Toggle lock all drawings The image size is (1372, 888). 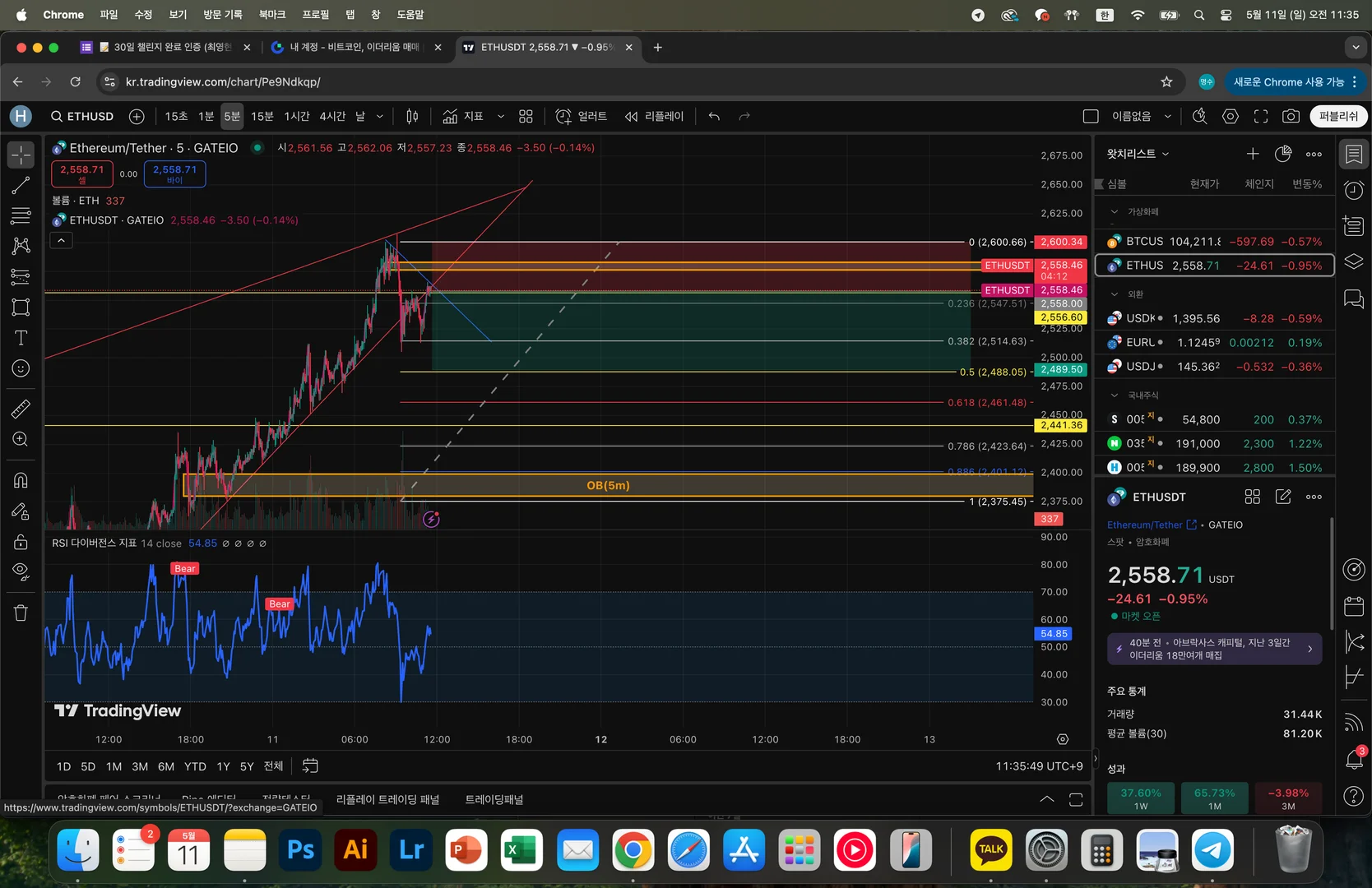(x=21, y=542)
